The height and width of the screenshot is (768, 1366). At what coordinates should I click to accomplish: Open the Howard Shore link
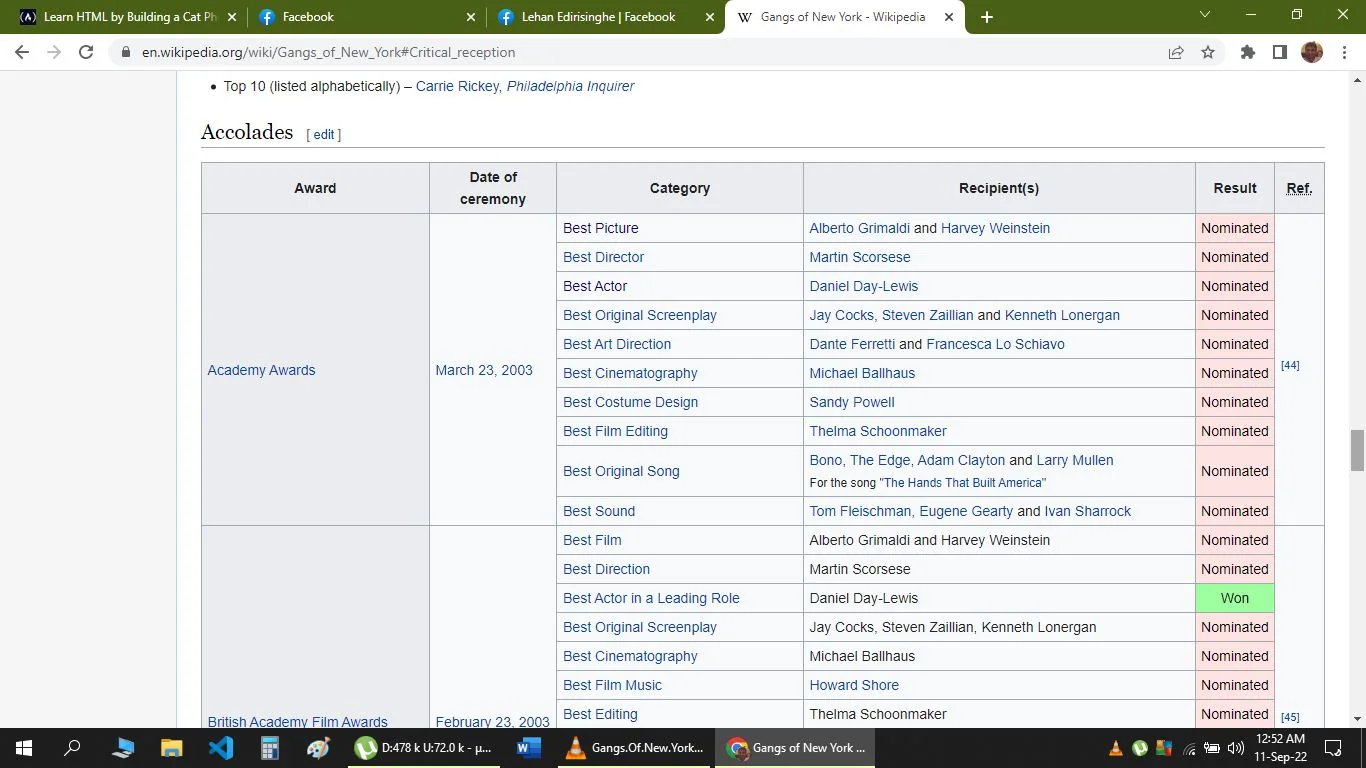tap(854, 685)
